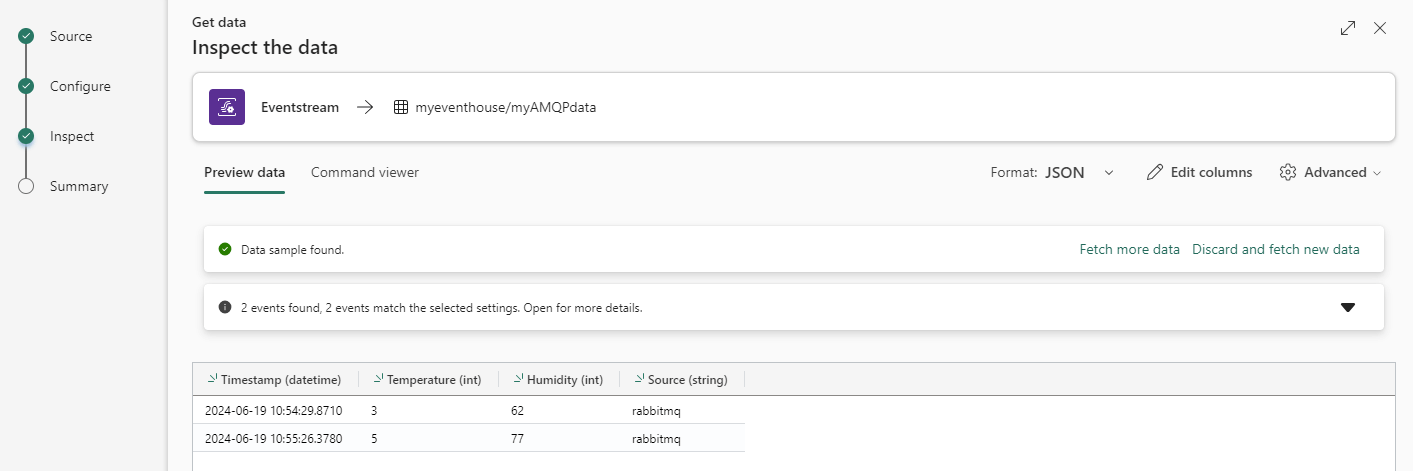
Task: Expand the events found details arrow
Action: pos(1348,307)
